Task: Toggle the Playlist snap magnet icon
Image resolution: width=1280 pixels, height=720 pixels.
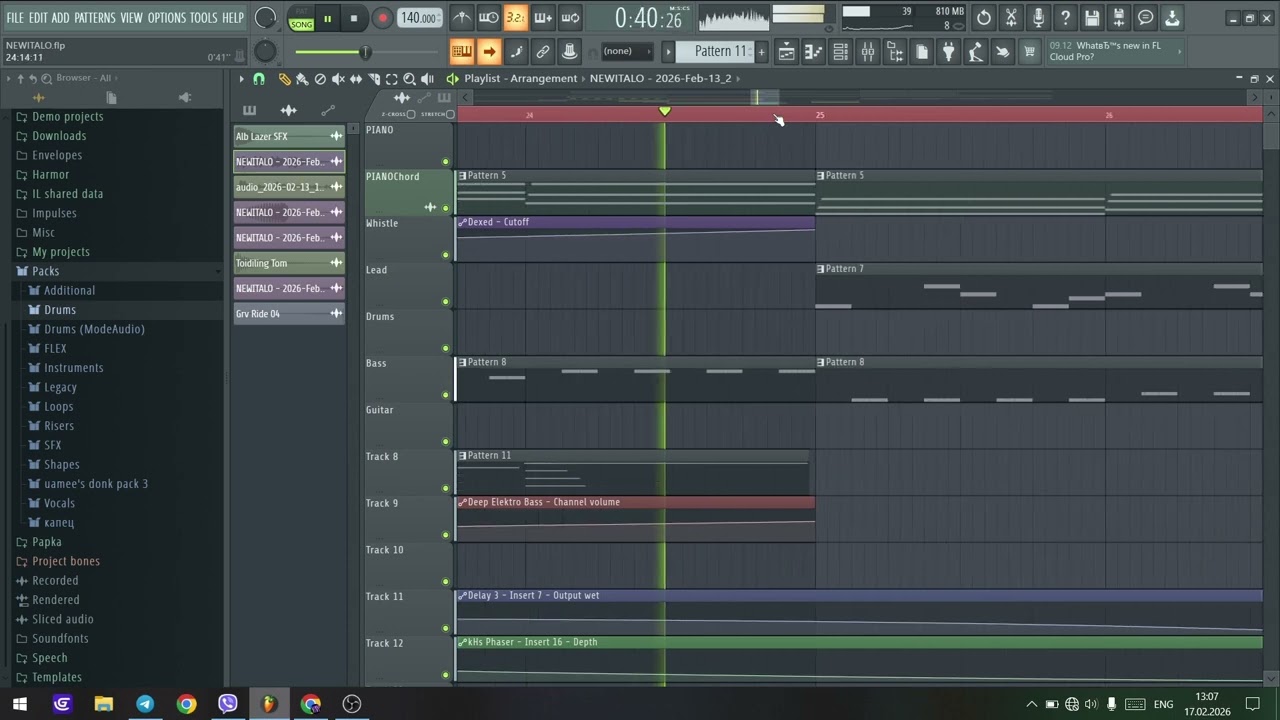Action: click(259, 78)
